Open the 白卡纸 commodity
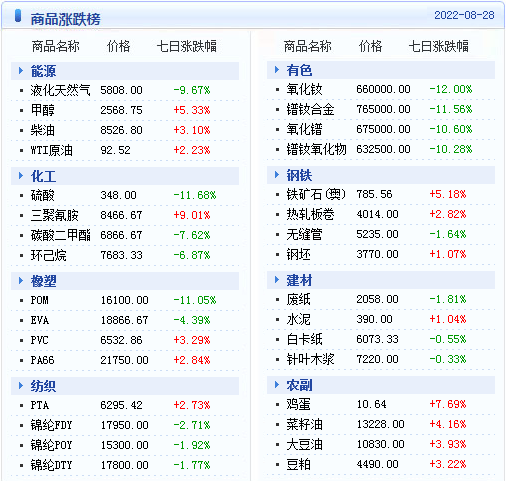Image resolution: width=506 pixels, height=481 pixels. (304, 339)
